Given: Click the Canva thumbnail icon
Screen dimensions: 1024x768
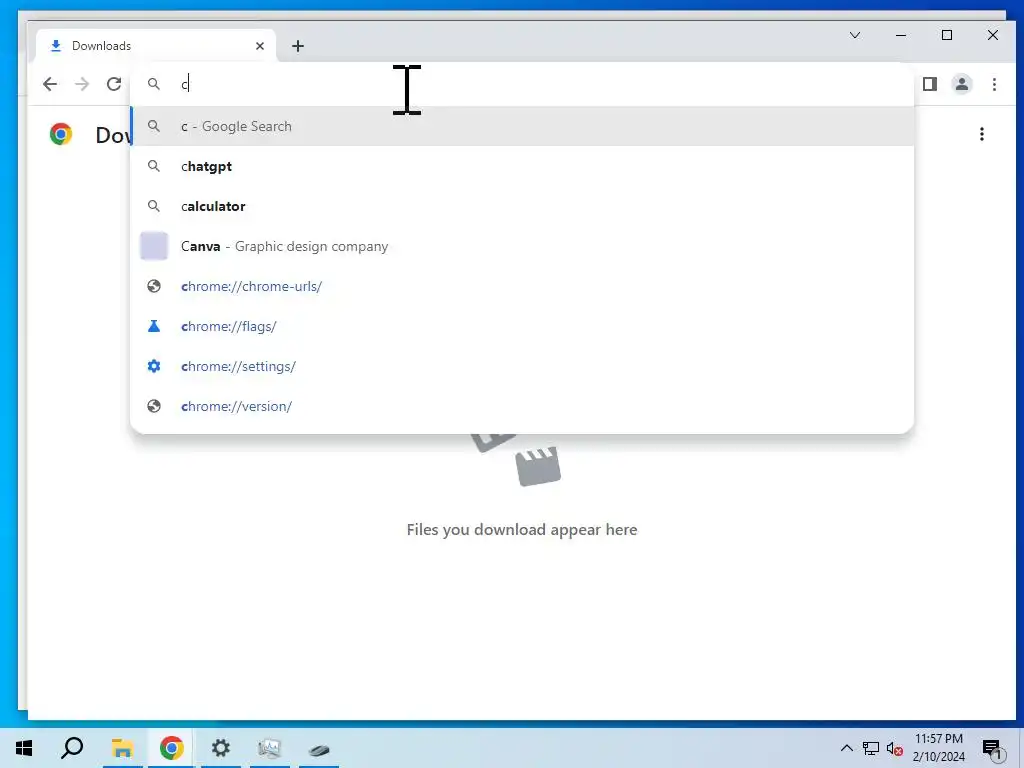Looking at the screenshot, I should [154, 246].
